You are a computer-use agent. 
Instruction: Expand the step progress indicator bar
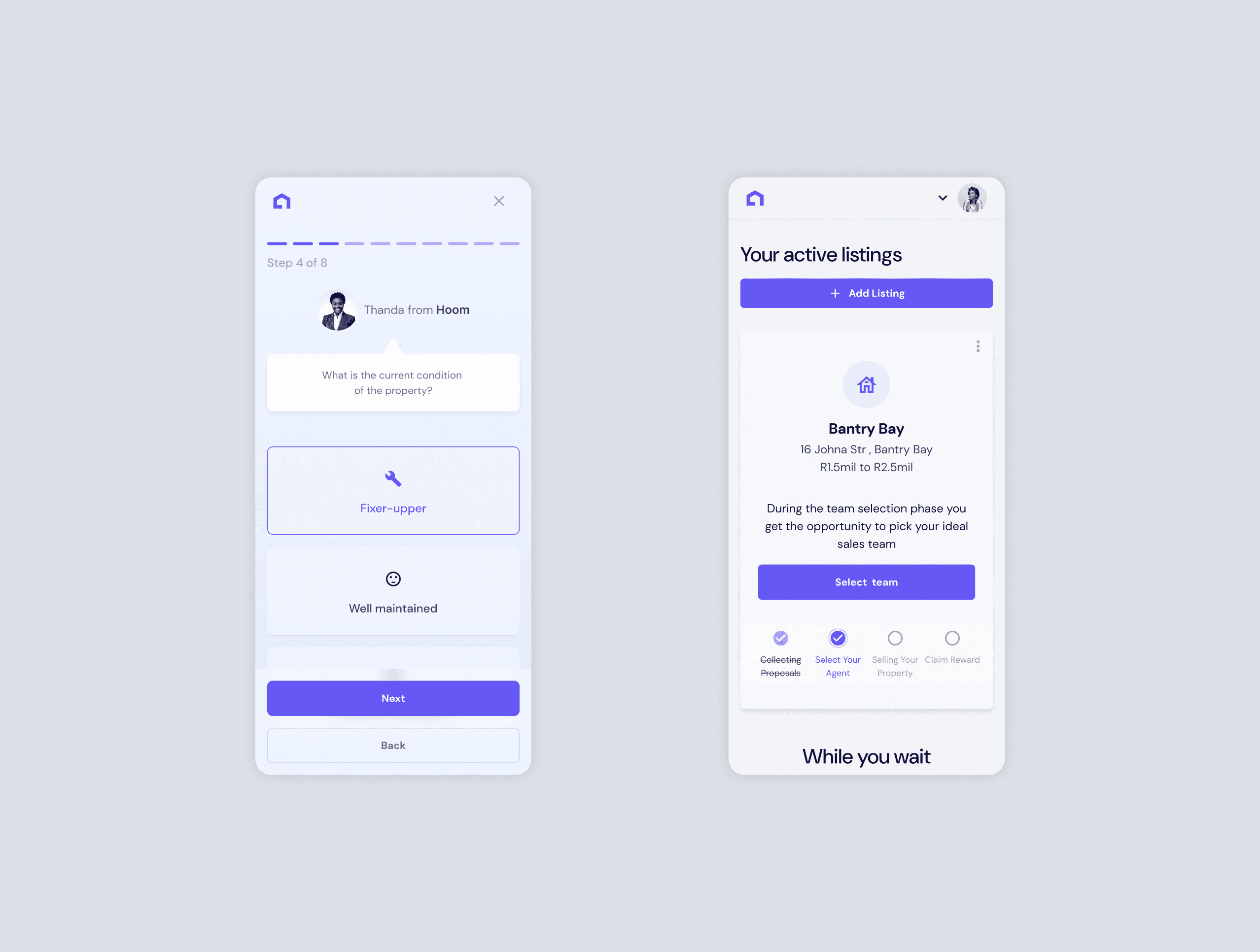tap(392, 243)
